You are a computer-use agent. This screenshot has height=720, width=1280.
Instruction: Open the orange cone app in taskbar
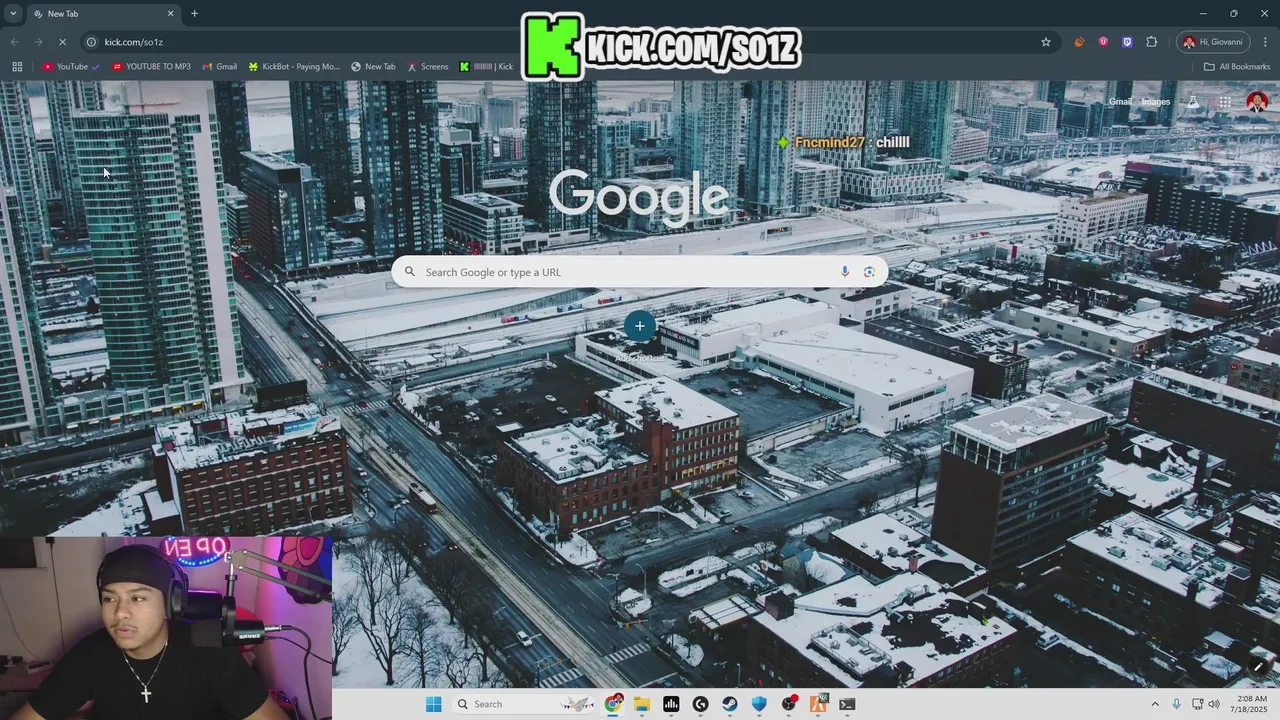coord(818,704)
